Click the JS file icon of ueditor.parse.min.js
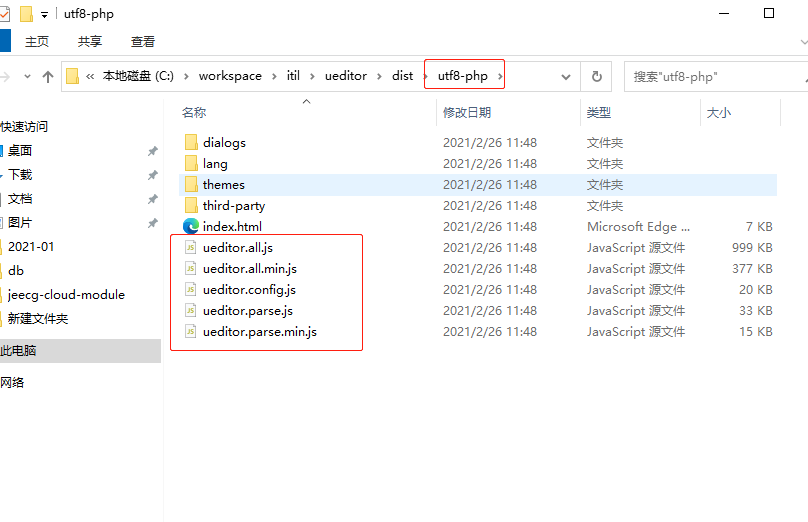 pyautogui.click(x=191, y=332)
